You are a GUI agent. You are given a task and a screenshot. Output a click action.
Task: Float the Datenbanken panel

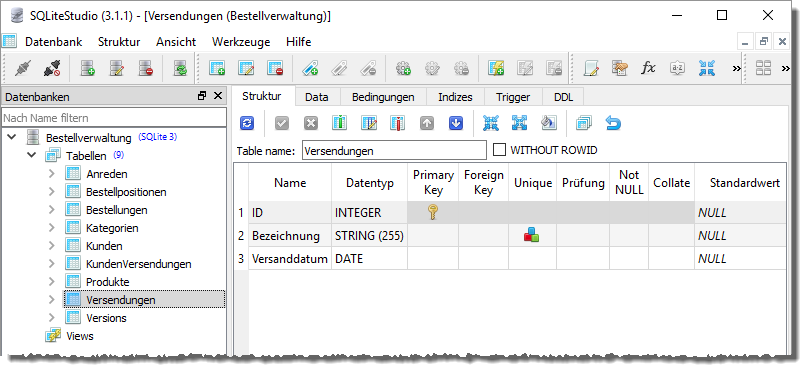pyautogui.click(x=202, y=96)
